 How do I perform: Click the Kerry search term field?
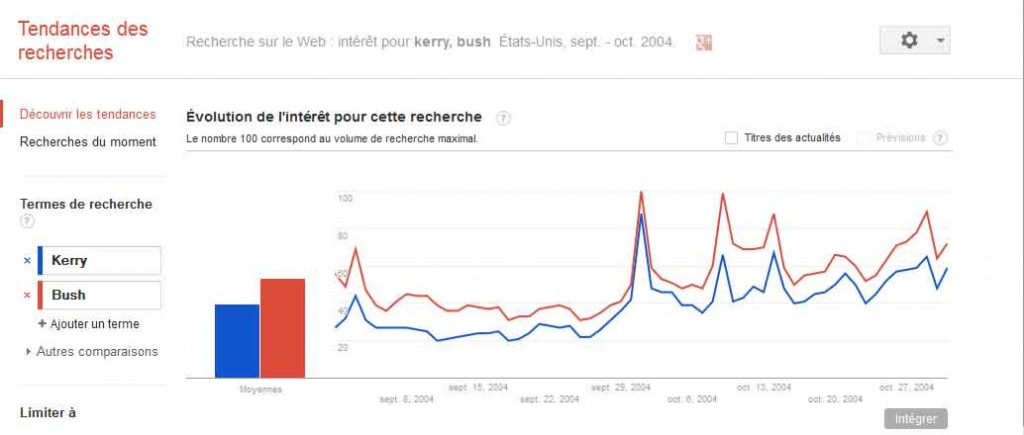(99, 261)
